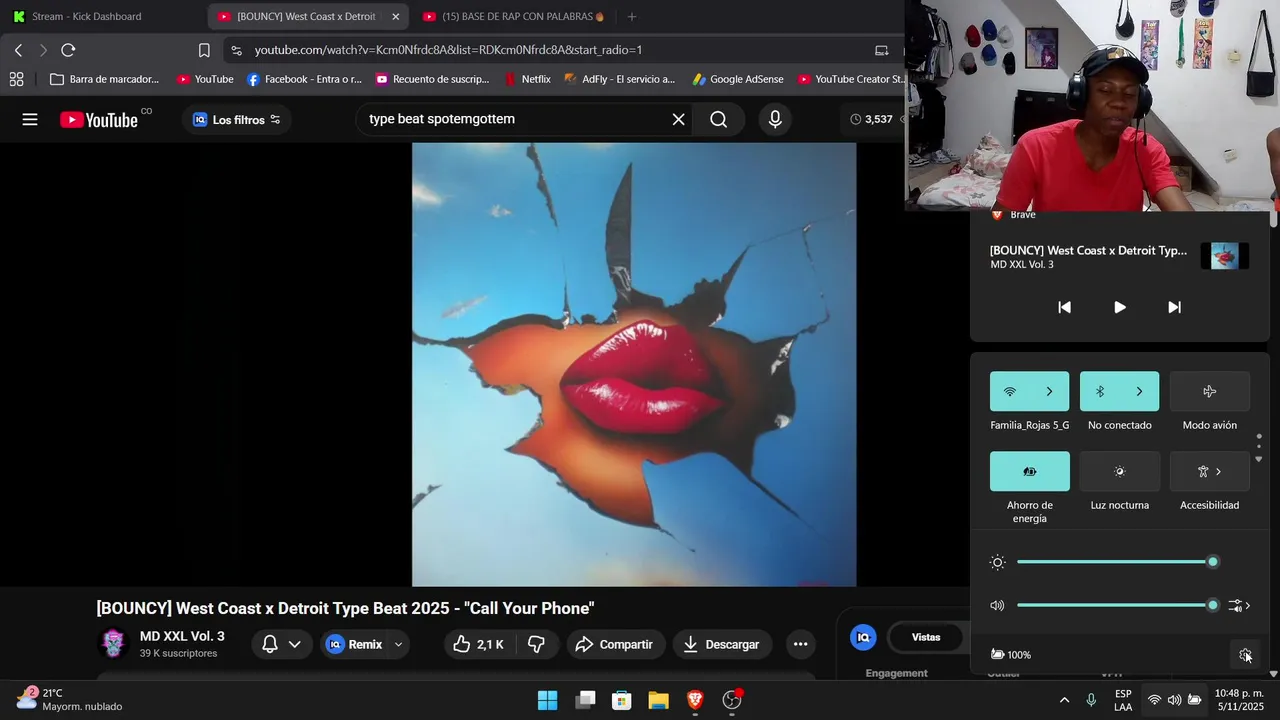
Task: Adjust the brightness slider
Action: 1115,562
